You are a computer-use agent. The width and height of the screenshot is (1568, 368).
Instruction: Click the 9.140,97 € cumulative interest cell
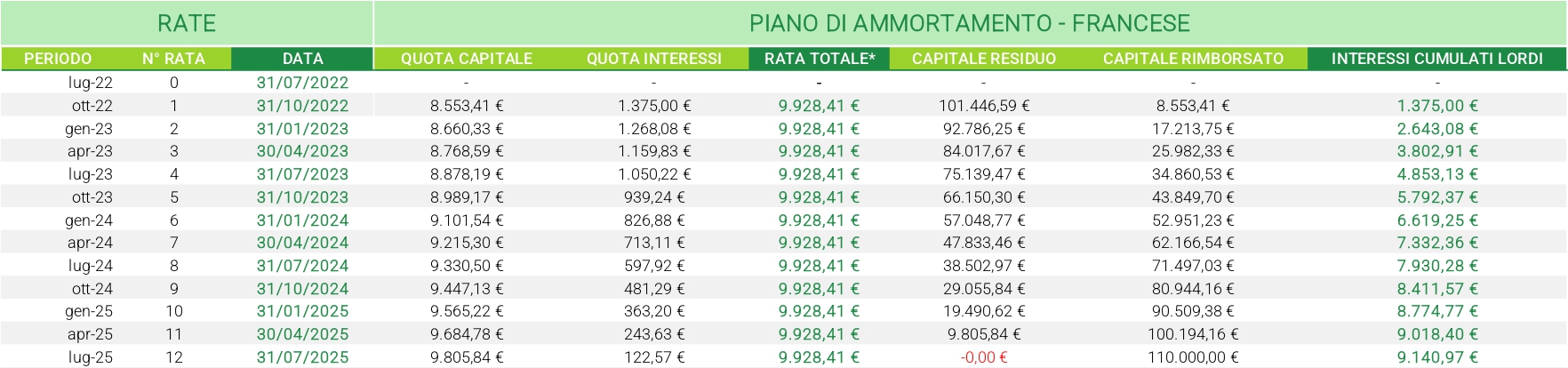[x=1437, y=357]
